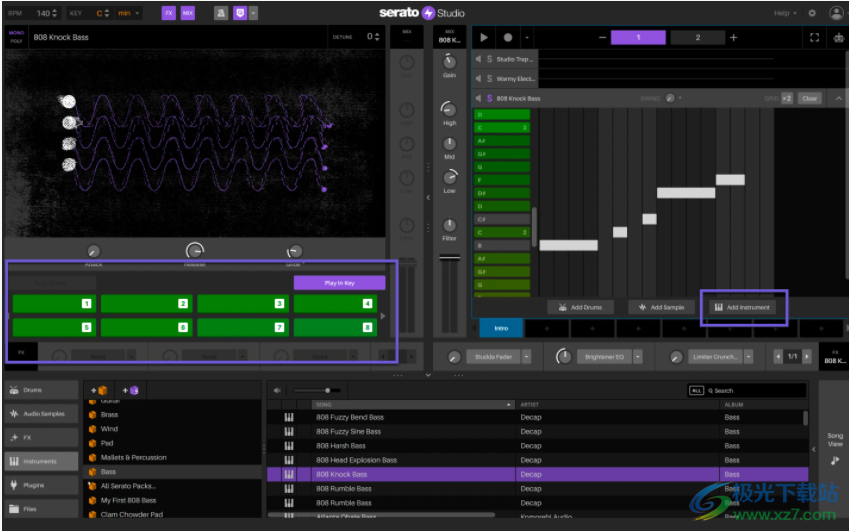Mute the Studio Trap deck speaker icon
Screen dimensions: 849x531
[479, 59]
